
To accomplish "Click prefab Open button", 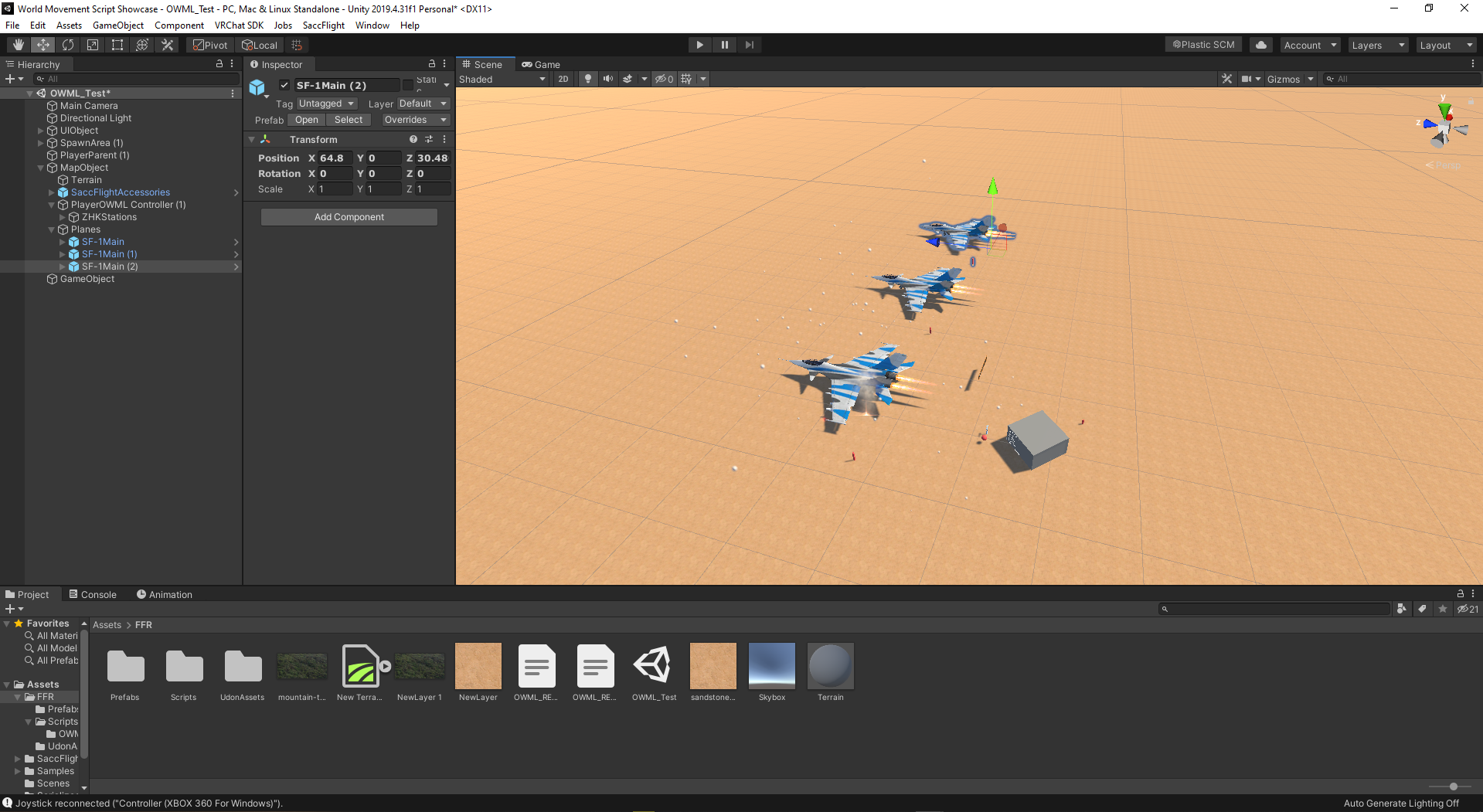I will (x=306, y=120).
